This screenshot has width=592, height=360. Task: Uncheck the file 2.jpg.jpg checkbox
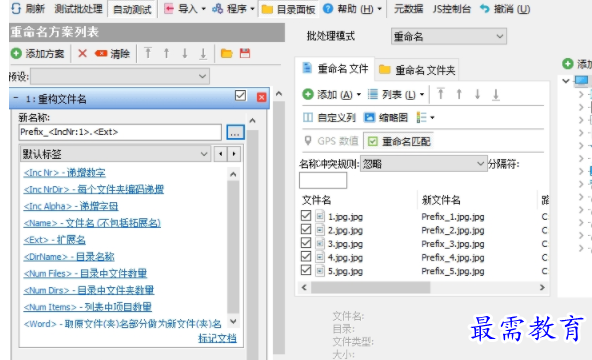click(x=306, y=229)
